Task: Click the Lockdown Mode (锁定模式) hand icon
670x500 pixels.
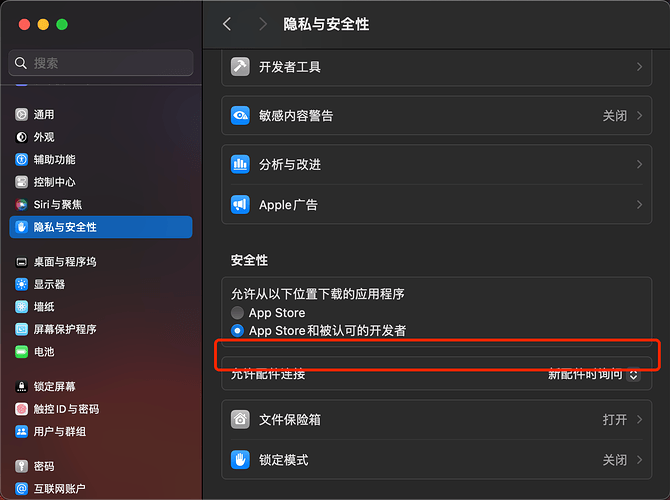Action: pyautogui.click(x=240, y=460)
